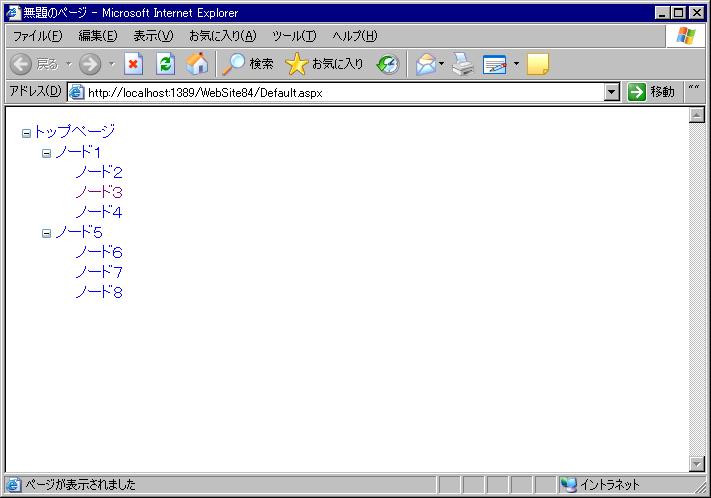Minimize the Internet Explorer window

tap(662, 13)
